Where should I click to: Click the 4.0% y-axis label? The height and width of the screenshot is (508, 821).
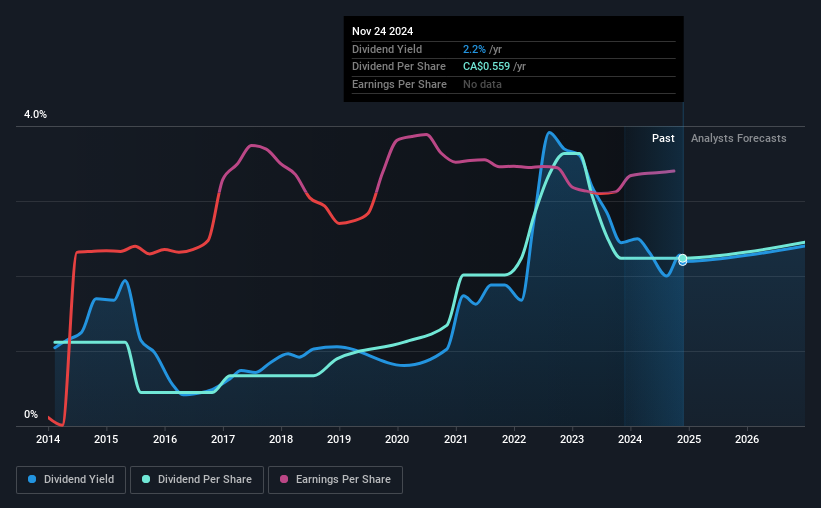coord(35,115)
